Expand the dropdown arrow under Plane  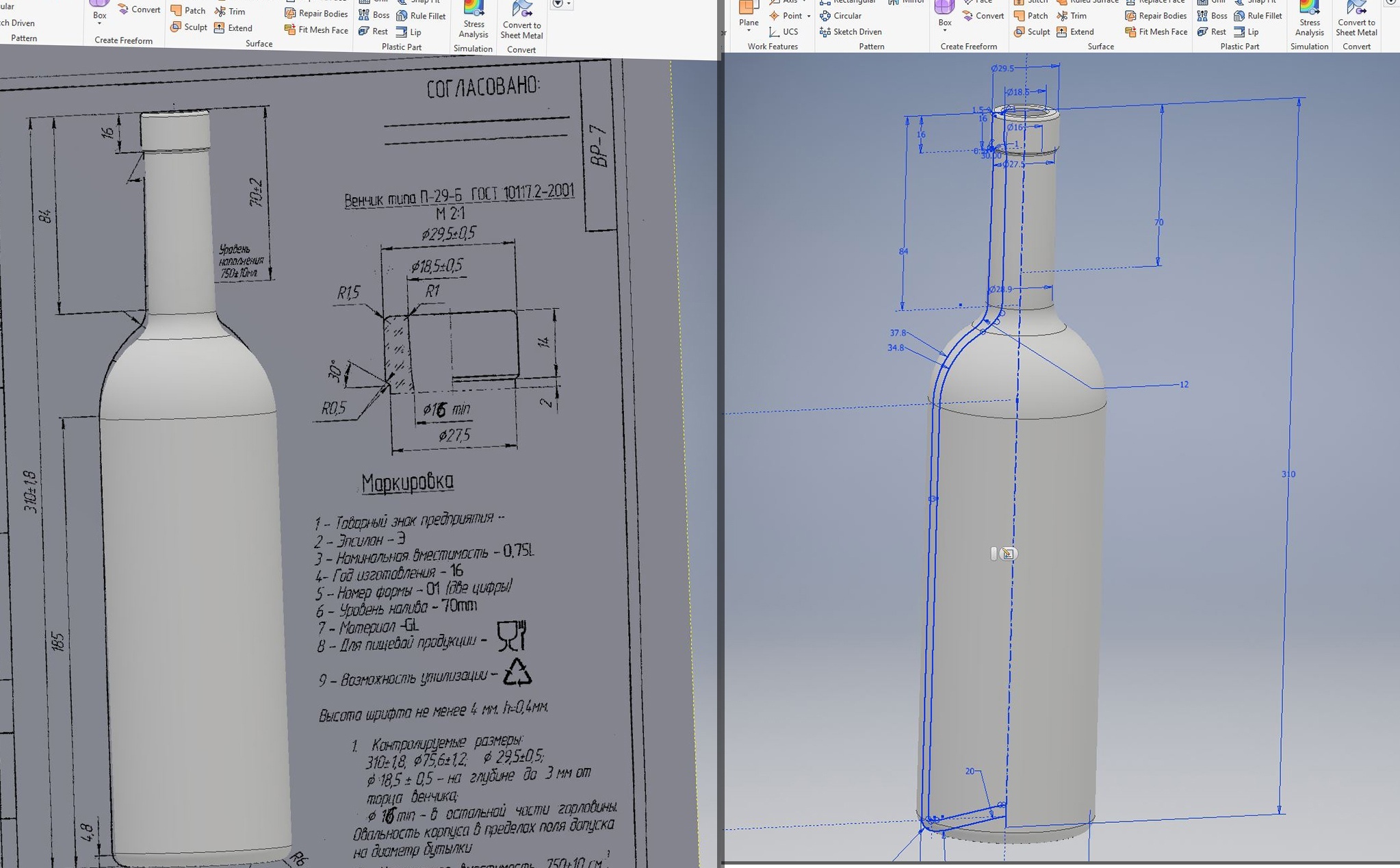(749, 31)
